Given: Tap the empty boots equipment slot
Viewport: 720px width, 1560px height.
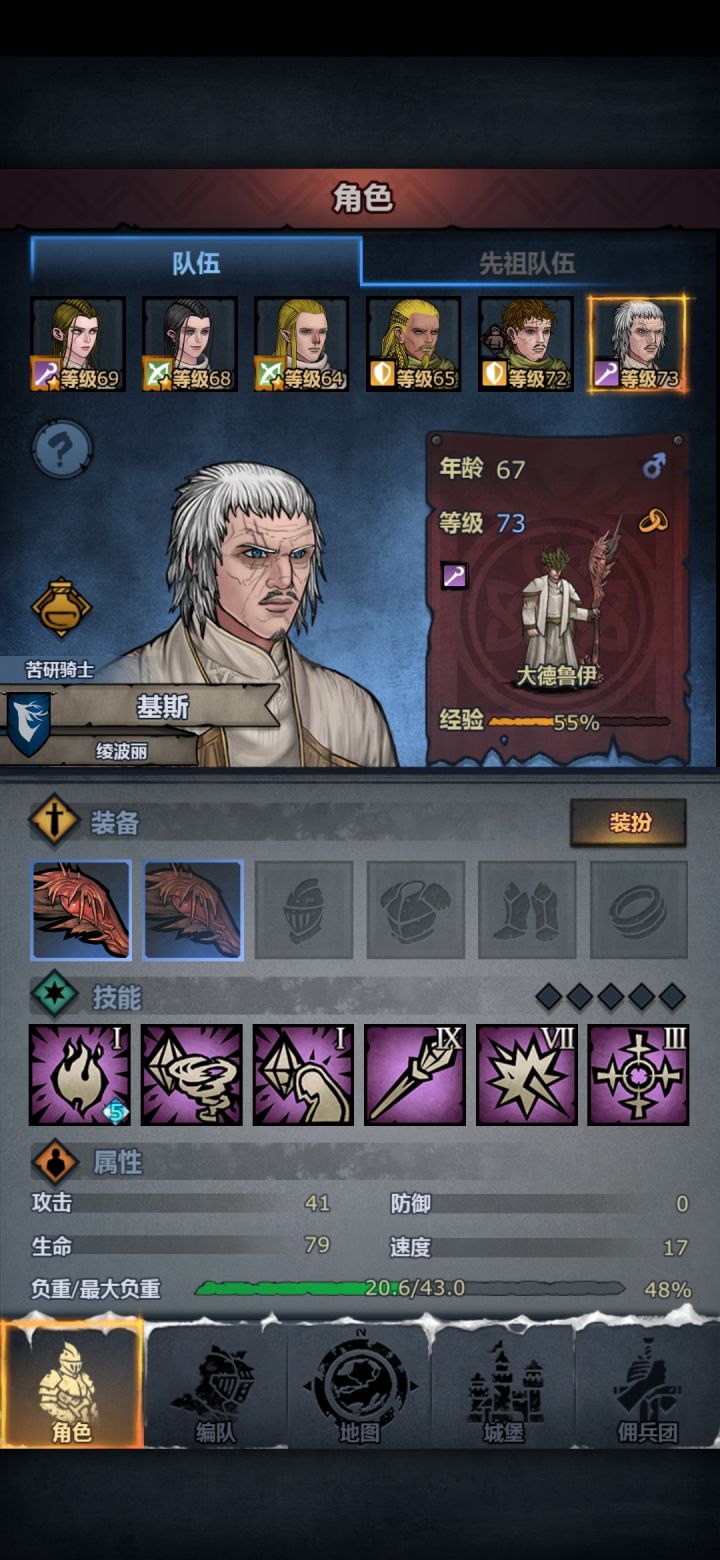Looking at the screenshot, I should pyautogui.click(x=527, y=910).
